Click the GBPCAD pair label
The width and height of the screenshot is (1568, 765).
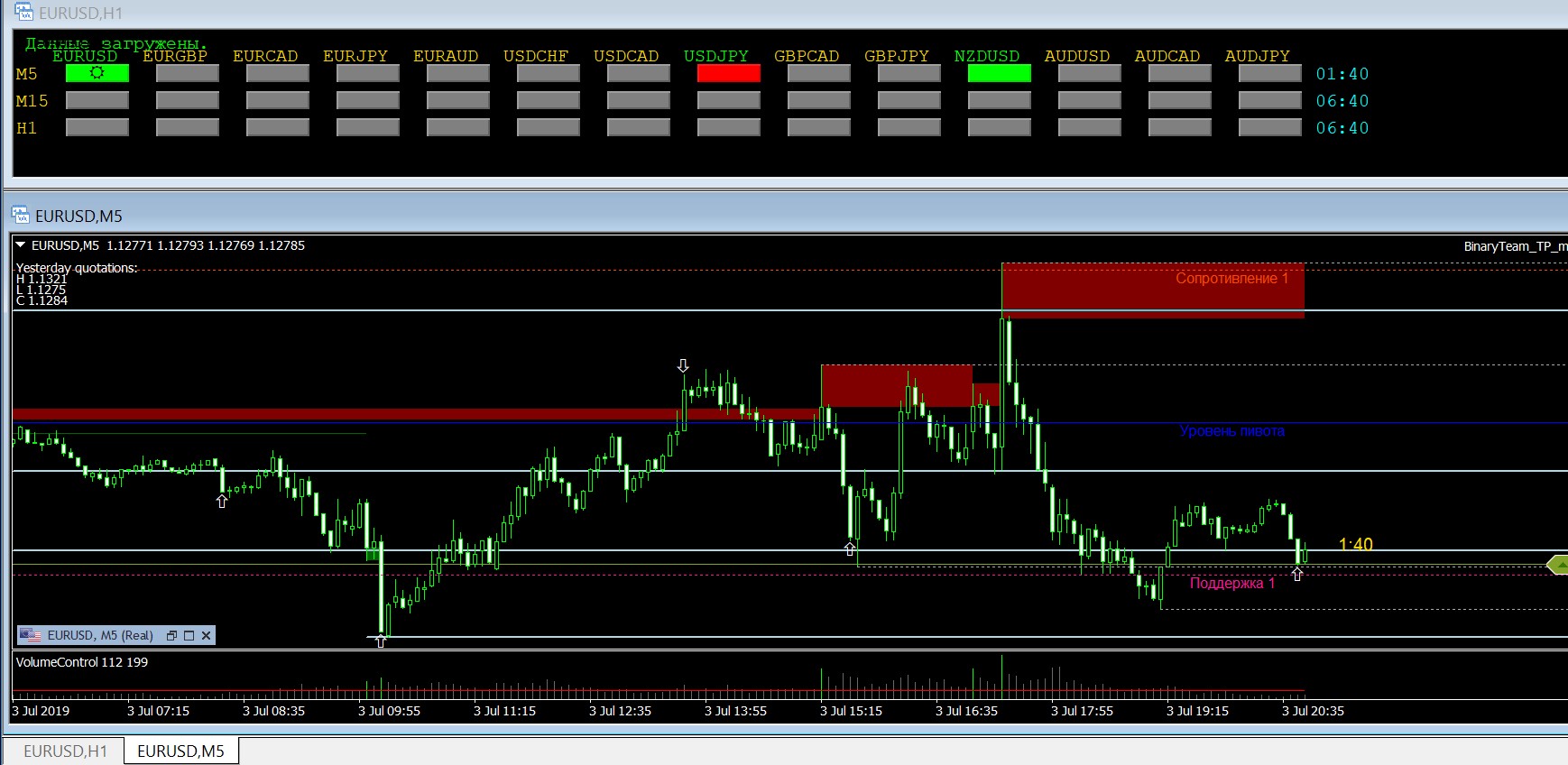point(807,56)
